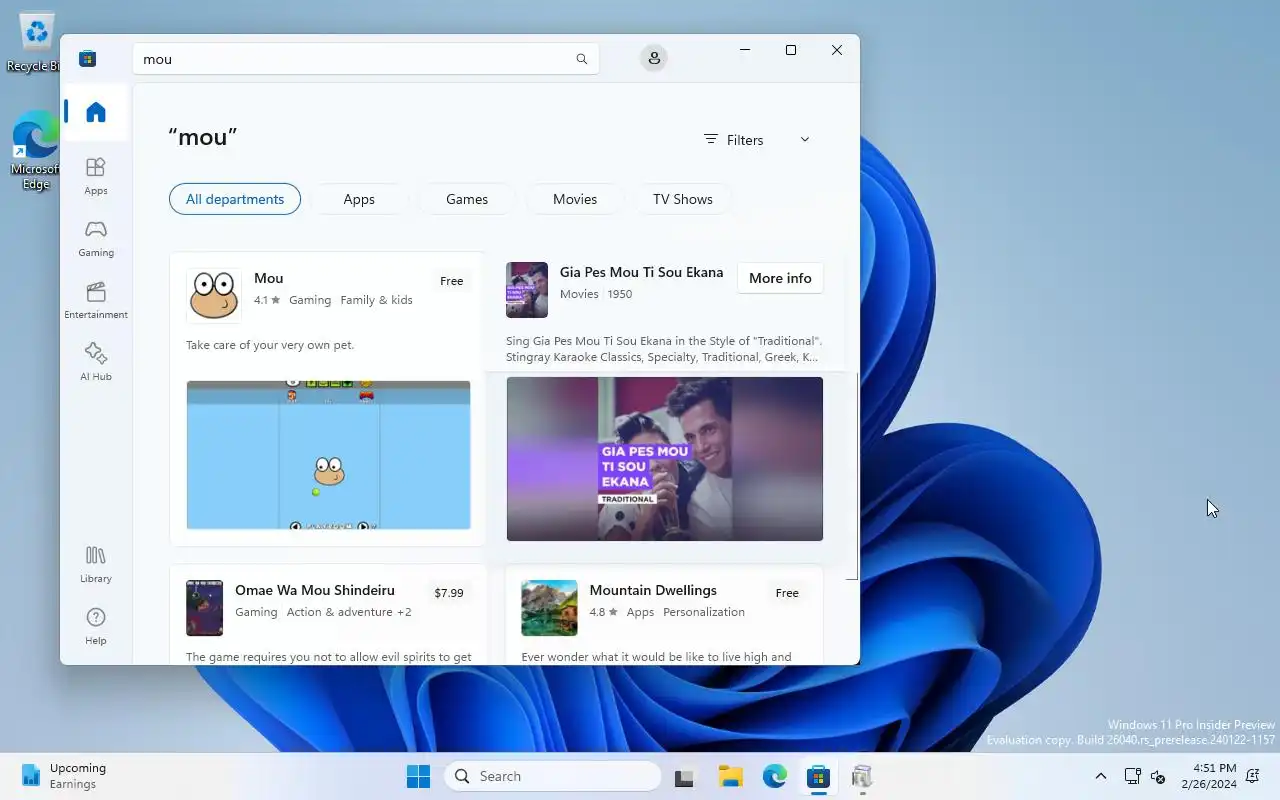The image size is (1280, 800).
Task: Select the All departments filter
Action: (235, 199)
